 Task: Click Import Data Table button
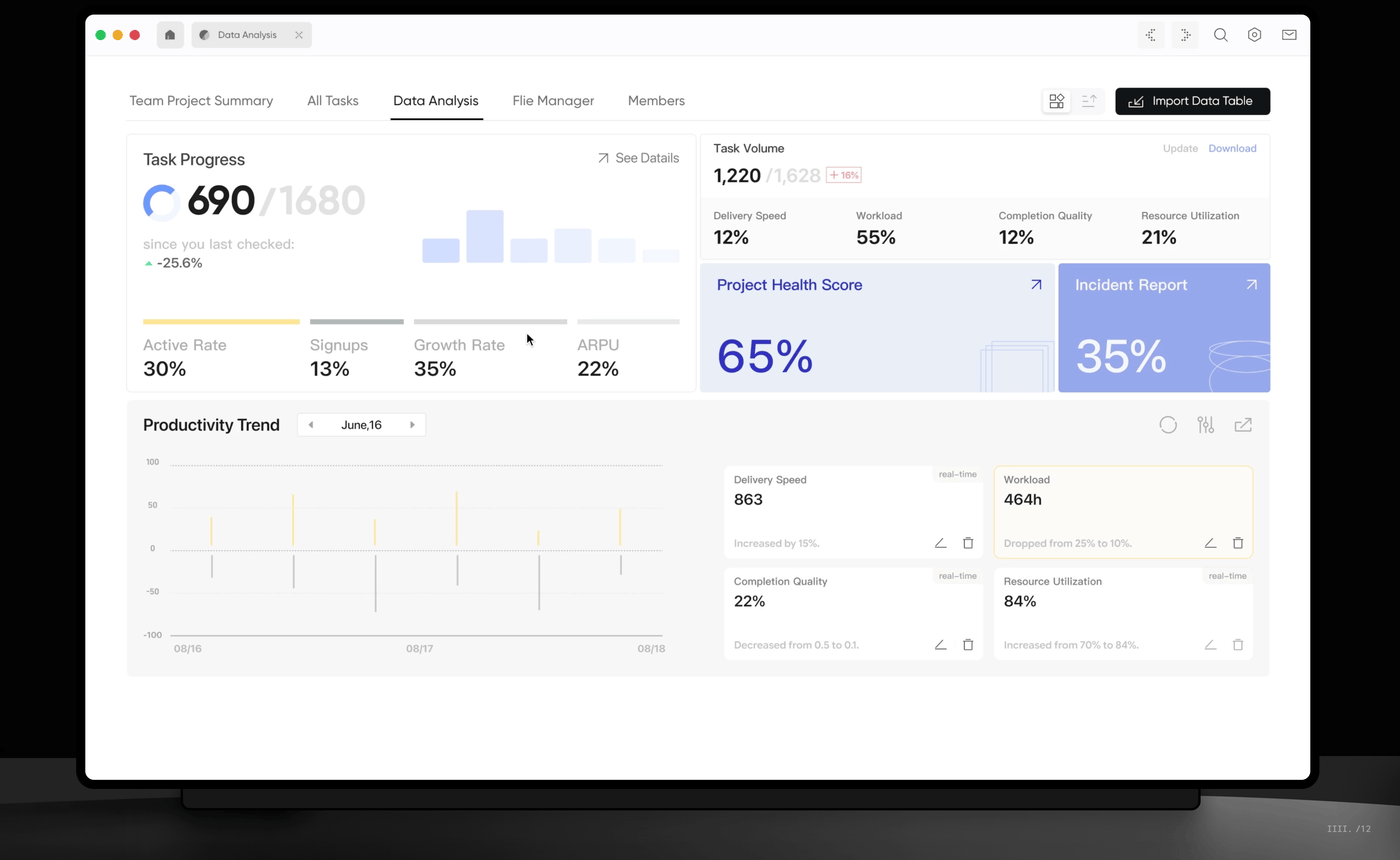[1192, 101]
